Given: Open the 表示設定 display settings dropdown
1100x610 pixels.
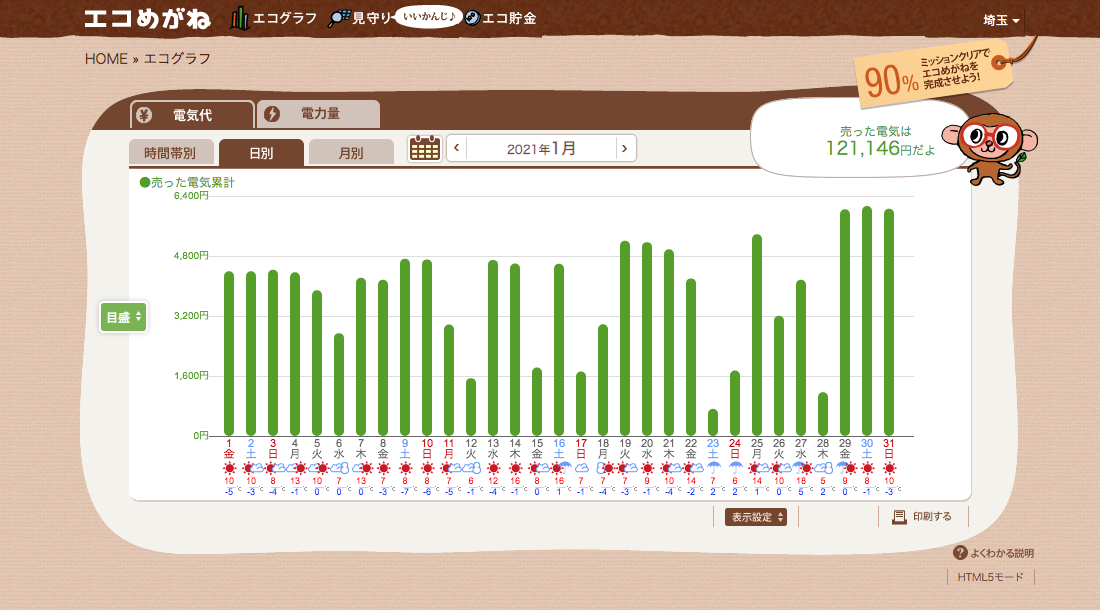Looking at the screenshot, I should coord(756,517).
